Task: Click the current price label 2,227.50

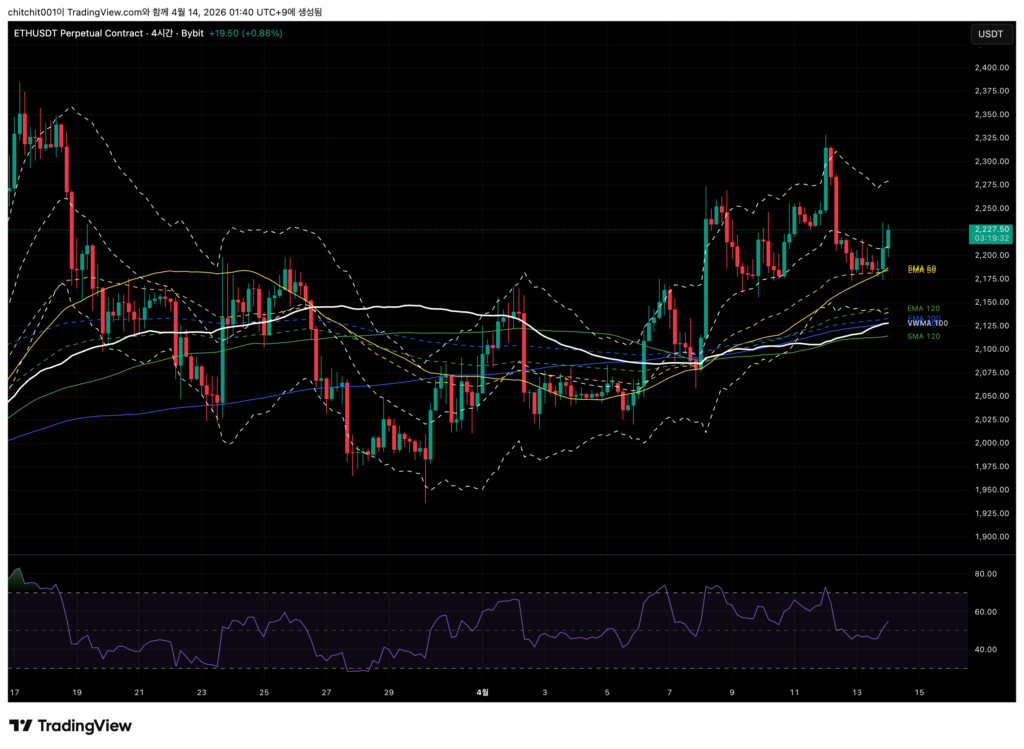Action: (990, 229)
